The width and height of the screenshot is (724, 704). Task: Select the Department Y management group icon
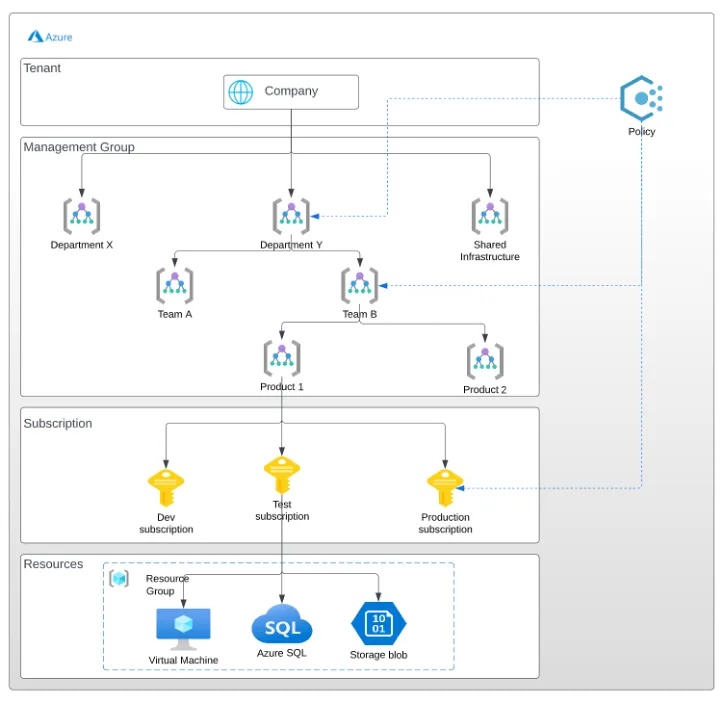291,216
